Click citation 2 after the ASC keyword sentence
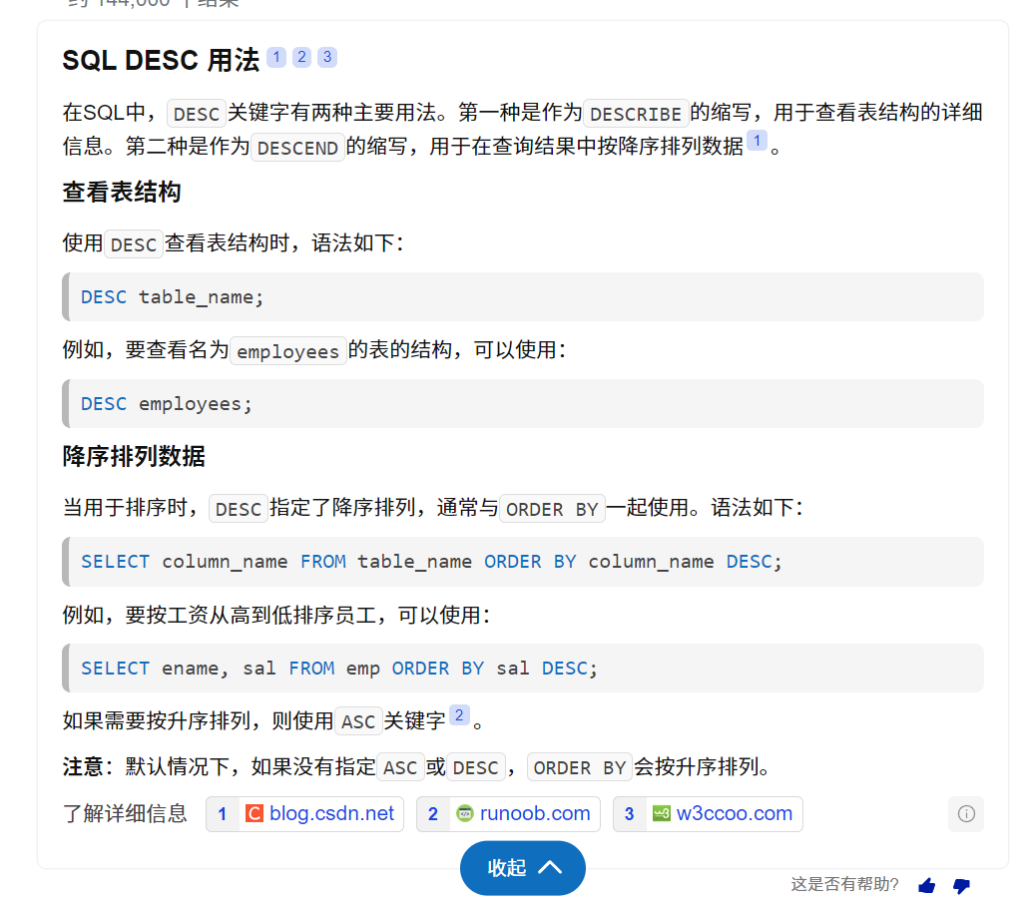This screenshot has height=907, width=1024. (459, 715)
